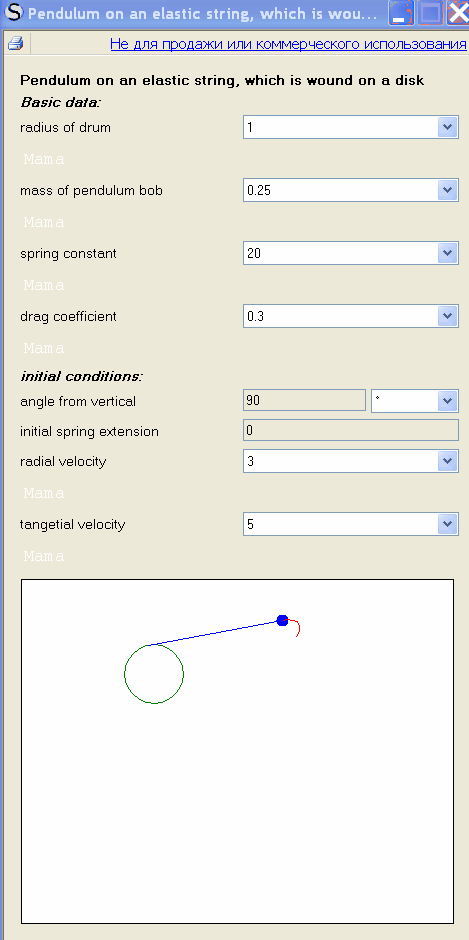Maximize the pendulum window

pos(430,13)
